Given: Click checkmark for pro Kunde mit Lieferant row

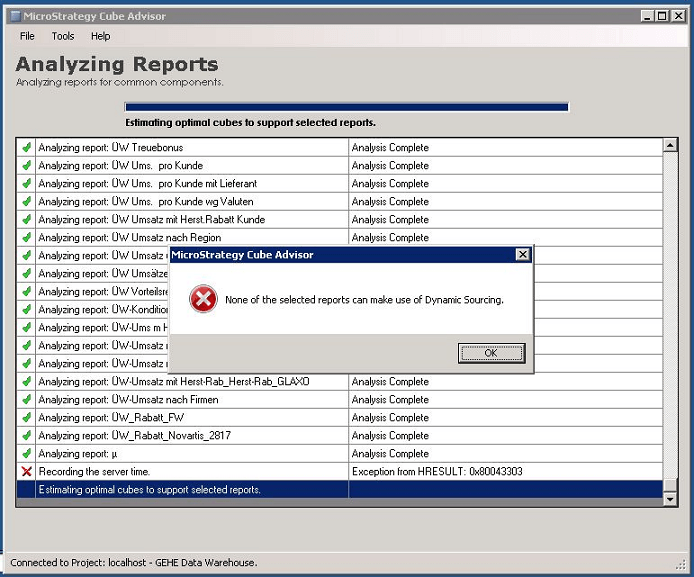Looking at the screenshot, I should click(27, 183).
